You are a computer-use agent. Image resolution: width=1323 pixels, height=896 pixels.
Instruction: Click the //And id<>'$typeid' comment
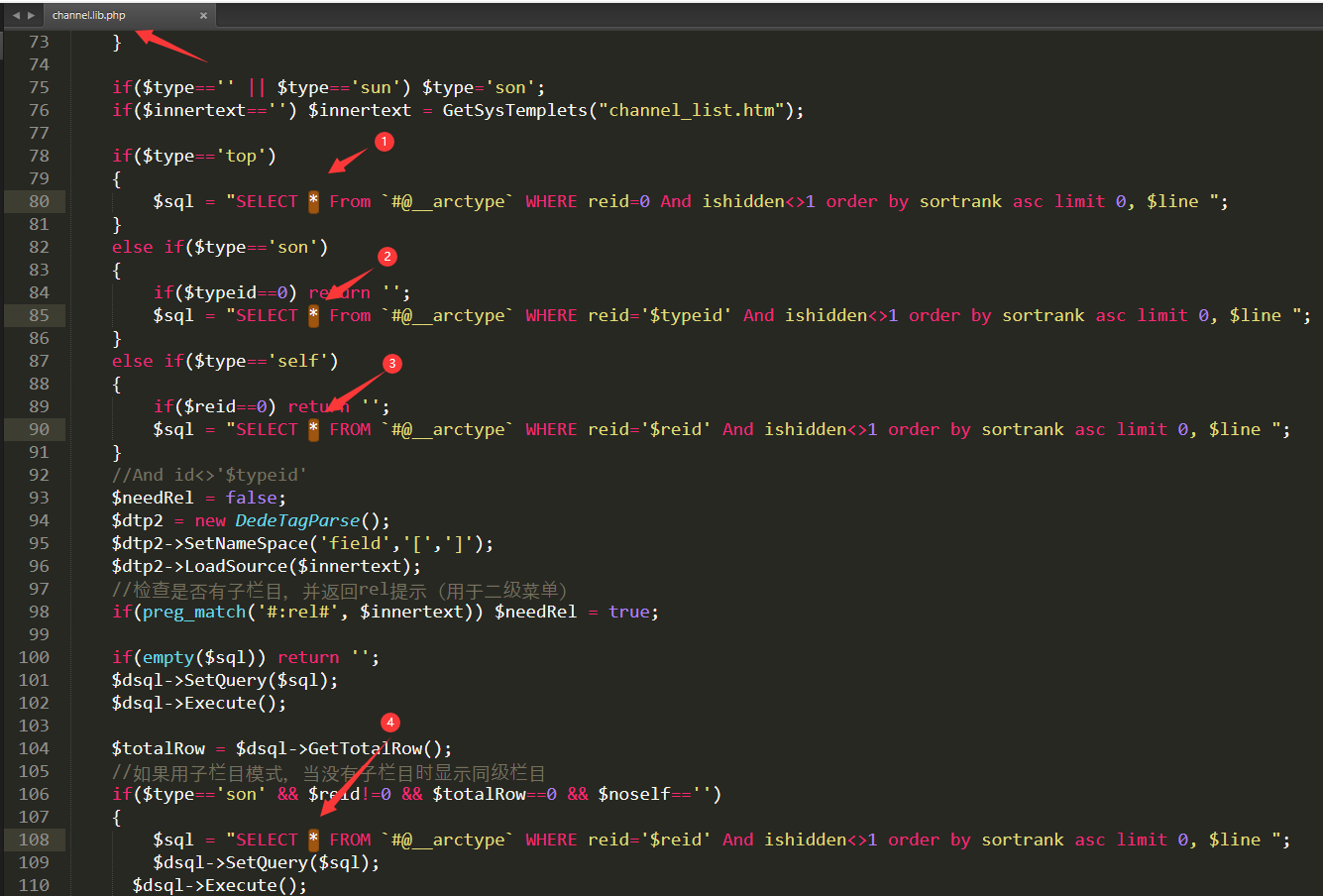(210, 475)
